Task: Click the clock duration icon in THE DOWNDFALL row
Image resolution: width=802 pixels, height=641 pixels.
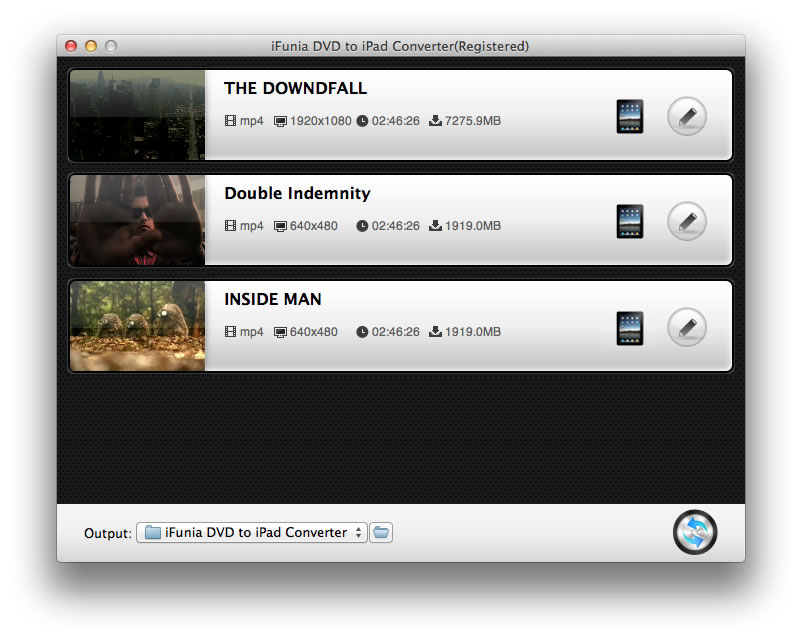Action: (x=362, y=121)
